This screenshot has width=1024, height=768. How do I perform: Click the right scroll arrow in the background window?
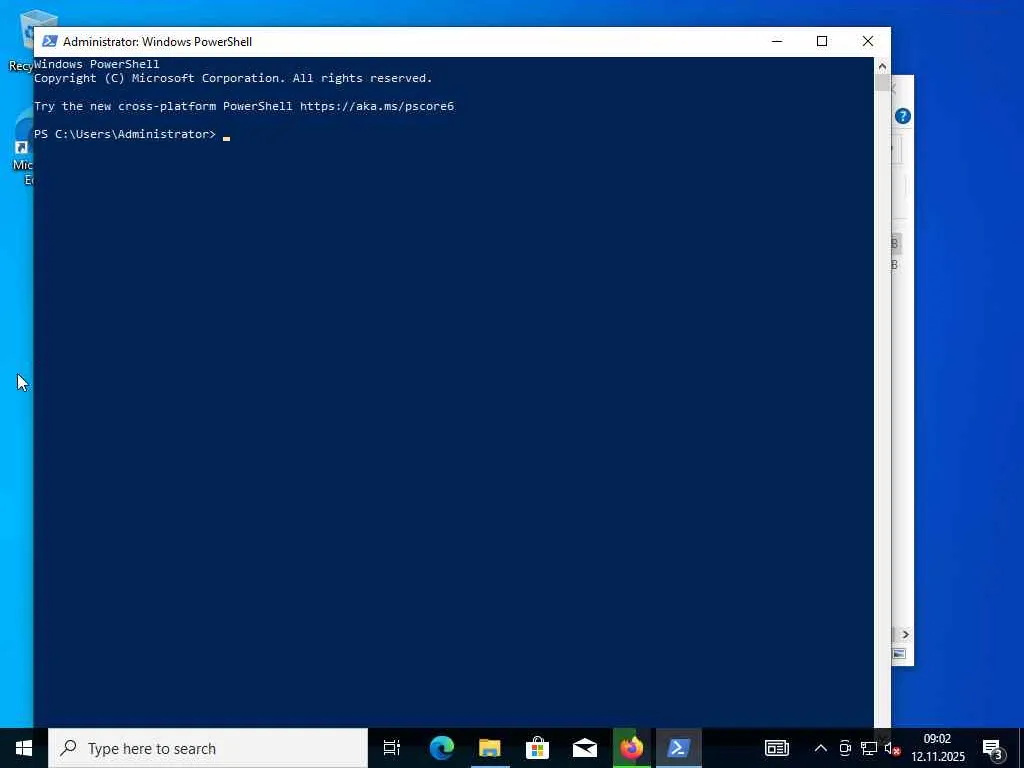(x=905, y=635)
